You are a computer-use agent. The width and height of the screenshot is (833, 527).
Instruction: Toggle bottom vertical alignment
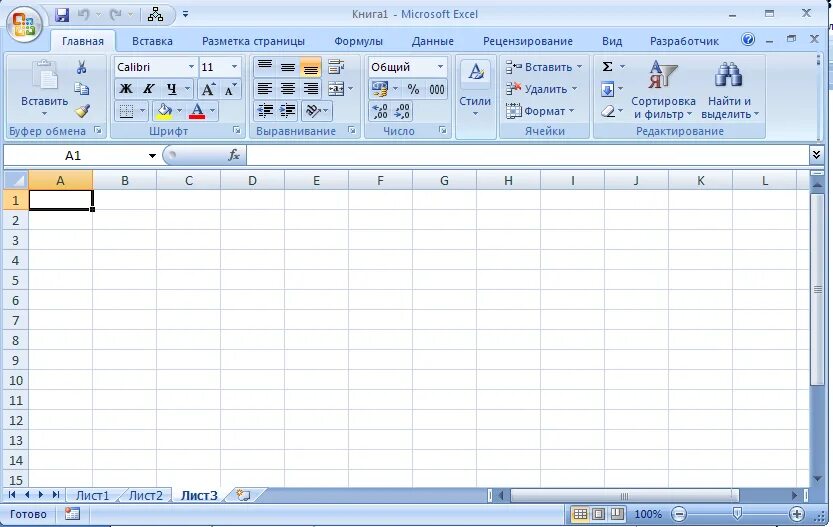[310, 67]
